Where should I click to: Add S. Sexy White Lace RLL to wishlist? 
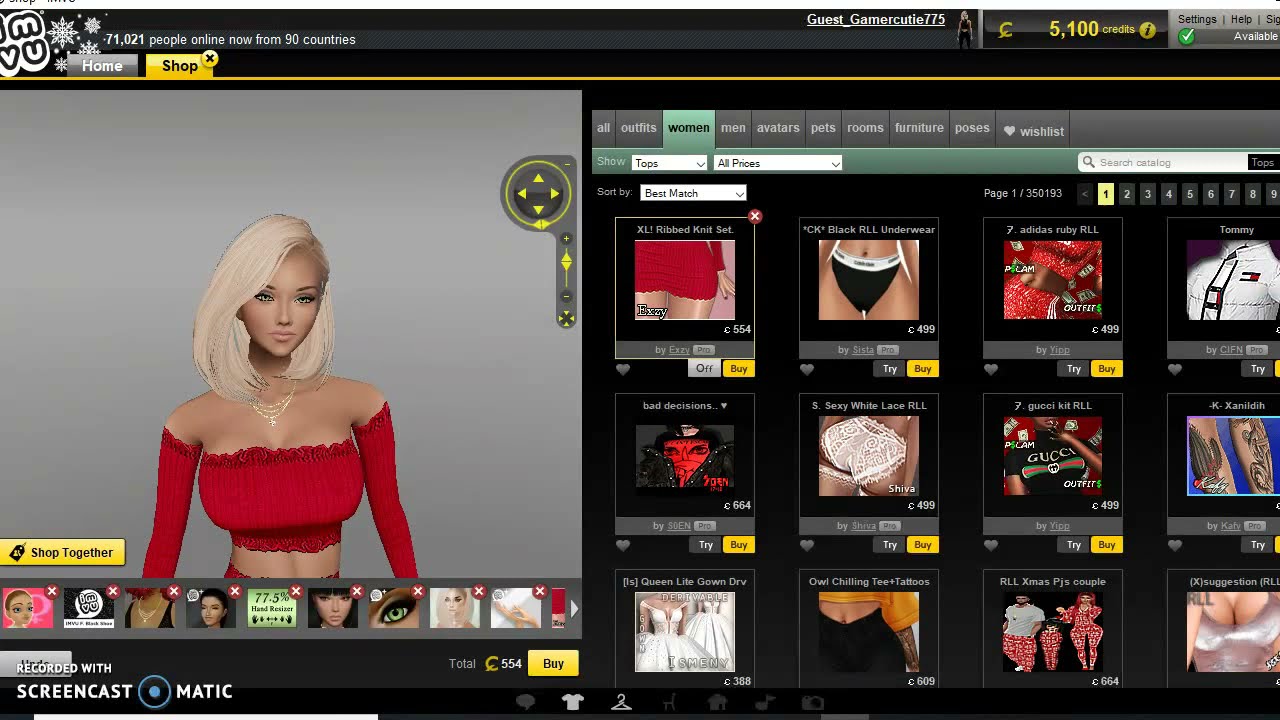pos(807,546)
